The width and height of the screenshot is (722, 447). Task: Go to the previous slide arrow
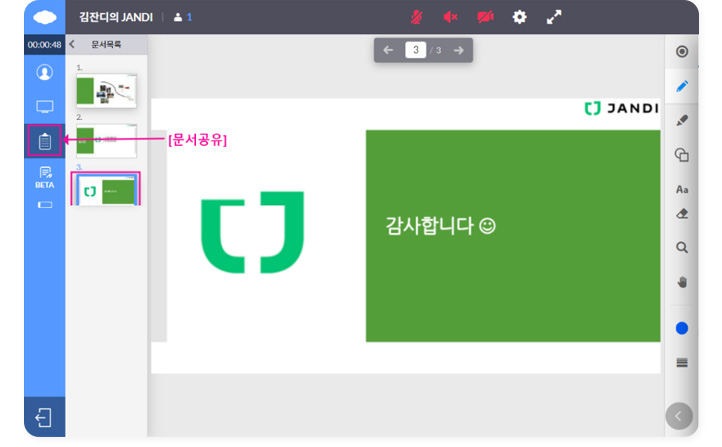coord(389,50)
